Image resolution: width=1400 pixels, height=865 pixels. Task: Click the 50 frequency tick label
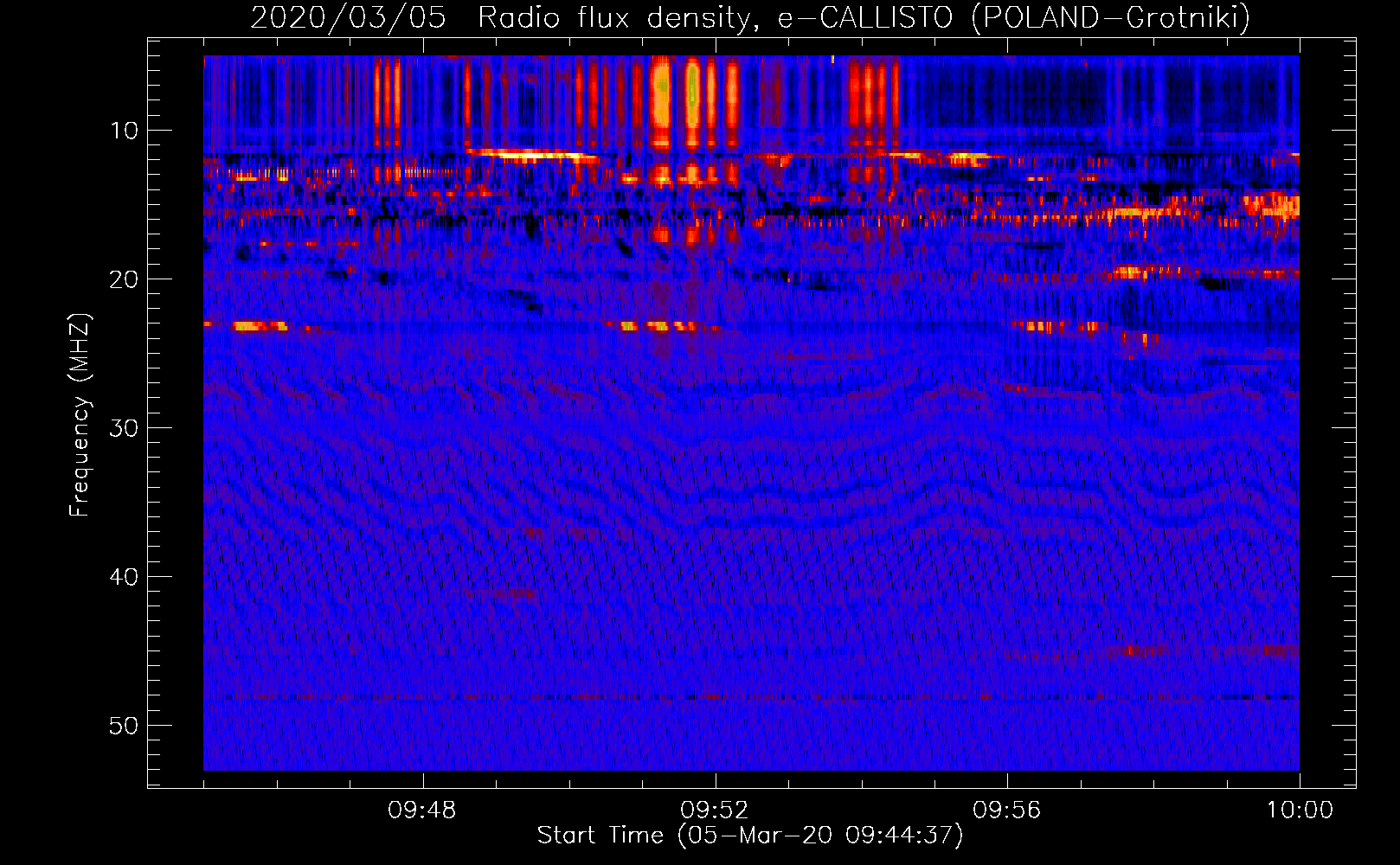[x=125, y=726]
